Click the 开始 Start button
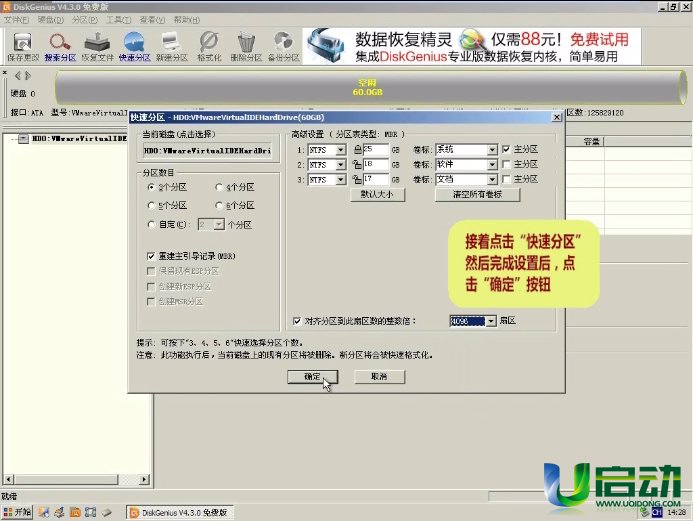The image size is (693, 521). (x=17, y=512)
